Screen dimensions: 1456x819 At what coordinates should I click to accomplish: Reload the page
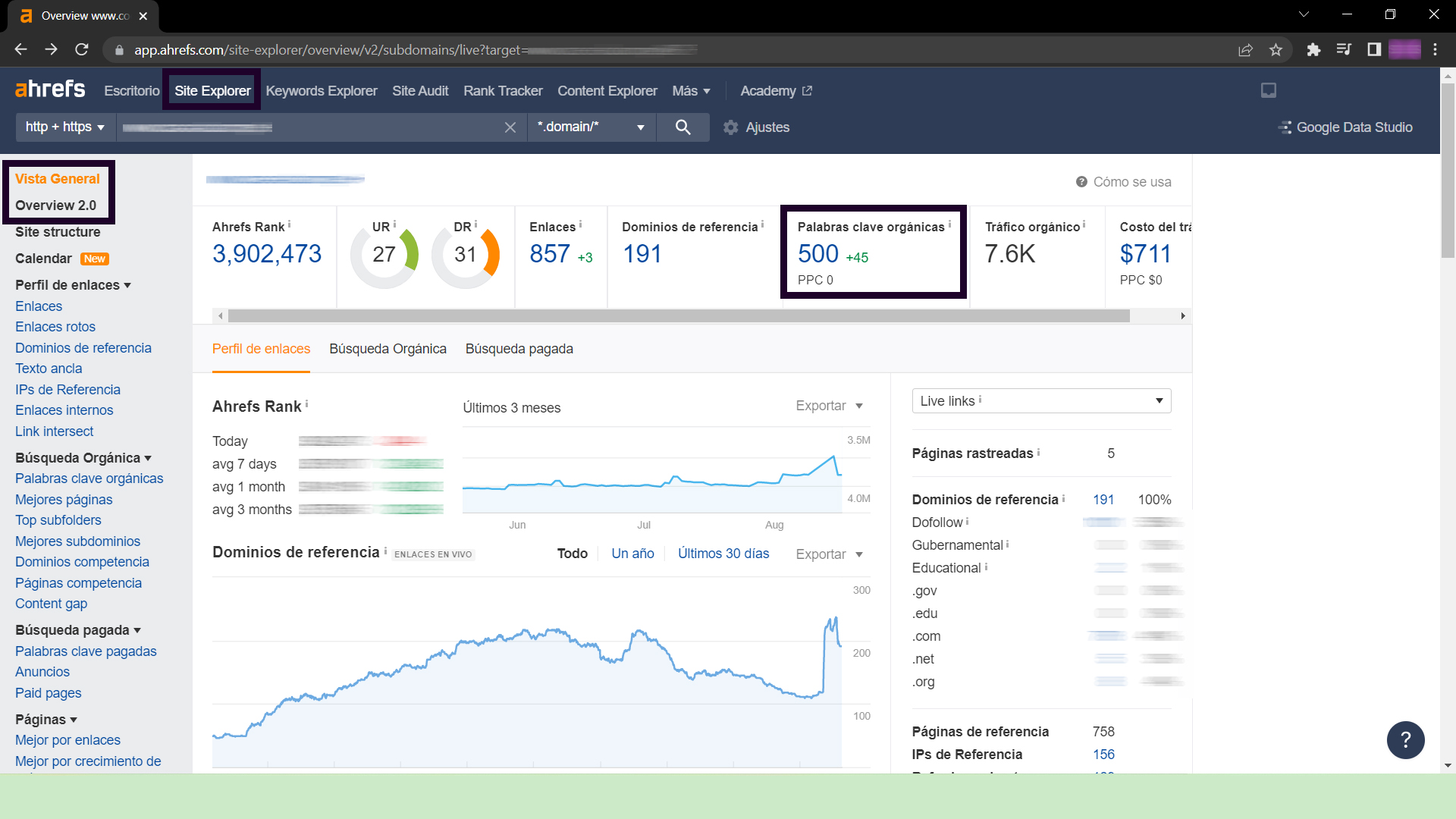(x=82, y=49)
